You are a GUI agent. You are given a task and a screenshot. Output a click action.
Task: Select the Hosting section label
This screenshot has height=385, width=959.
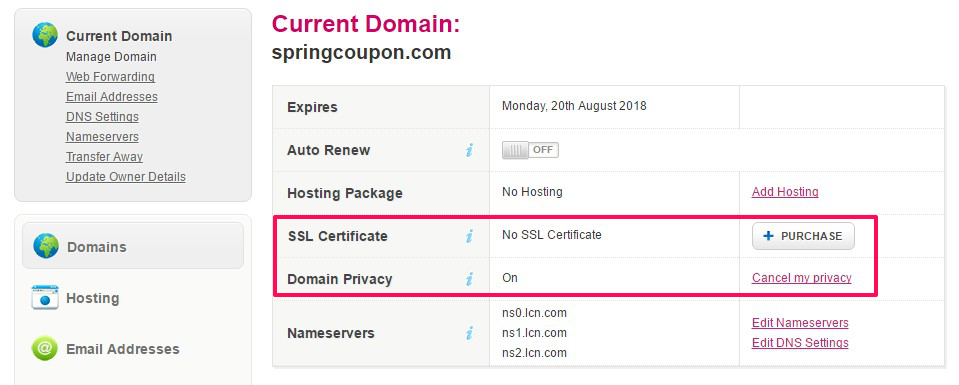[92, 298]
